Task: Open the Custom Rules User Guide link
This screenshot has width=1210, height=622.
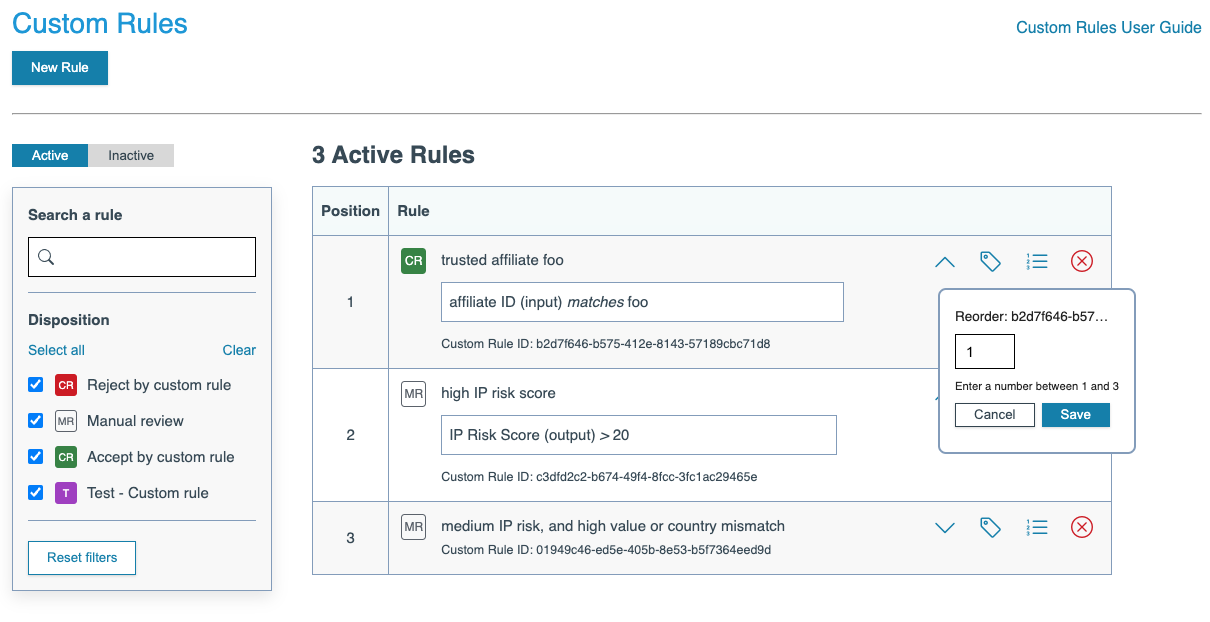Action: coord(1108,28)
